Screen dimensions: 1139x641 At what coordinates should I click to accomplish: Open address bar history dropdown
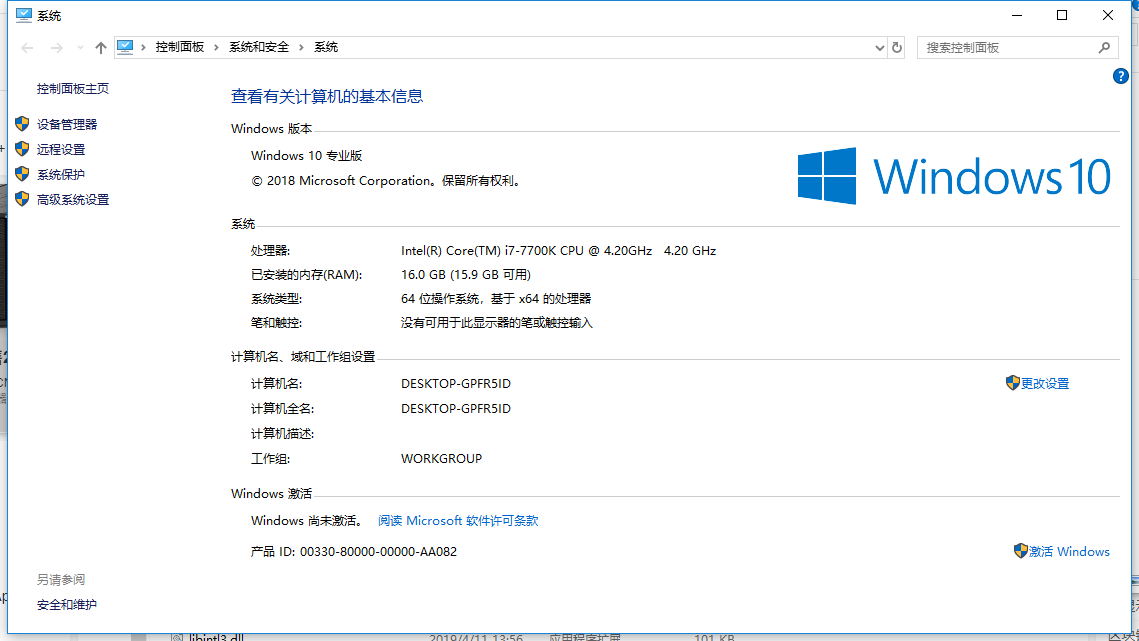point(880,48)
